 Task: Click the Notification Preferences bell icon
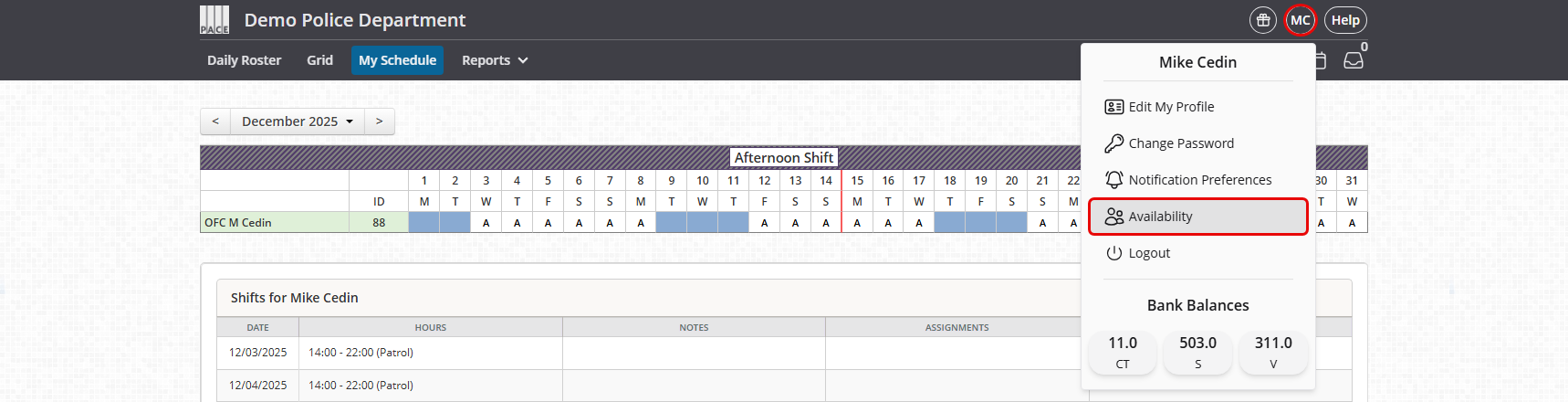click(x=1113, y=180)
